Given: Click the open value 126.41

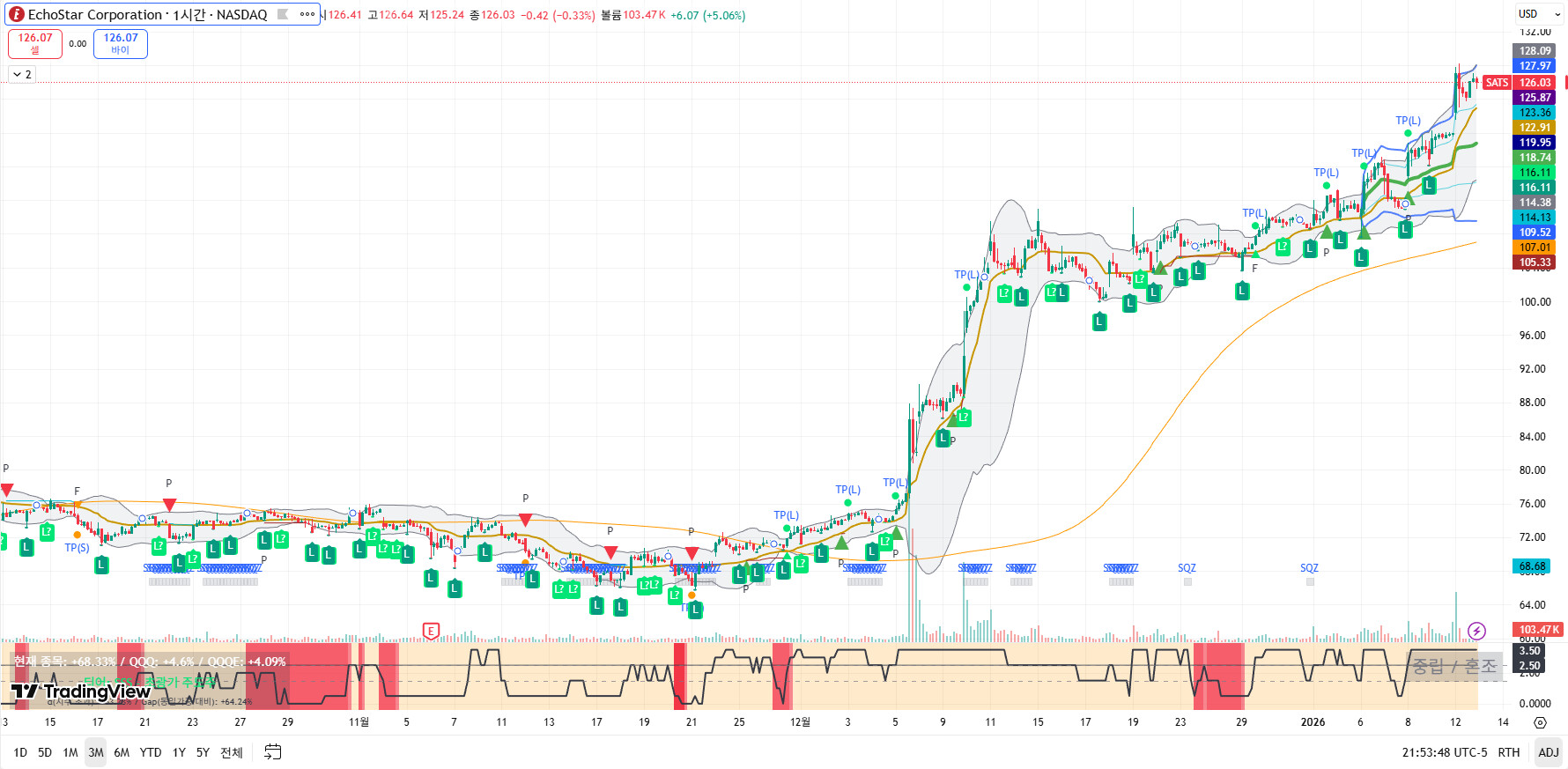Looking at the screenshot, I should pyautogui.click(x=345, y=15).
